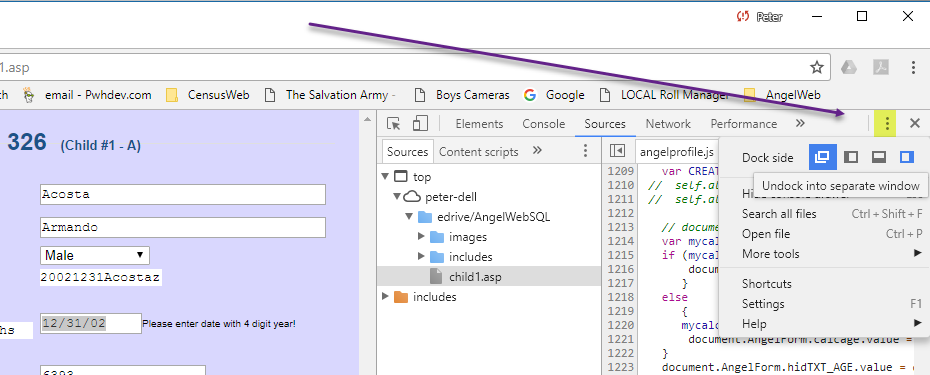Dock DevTools to the bottom
The width and height of the screenshot is (930, 375).
point(878,157)
